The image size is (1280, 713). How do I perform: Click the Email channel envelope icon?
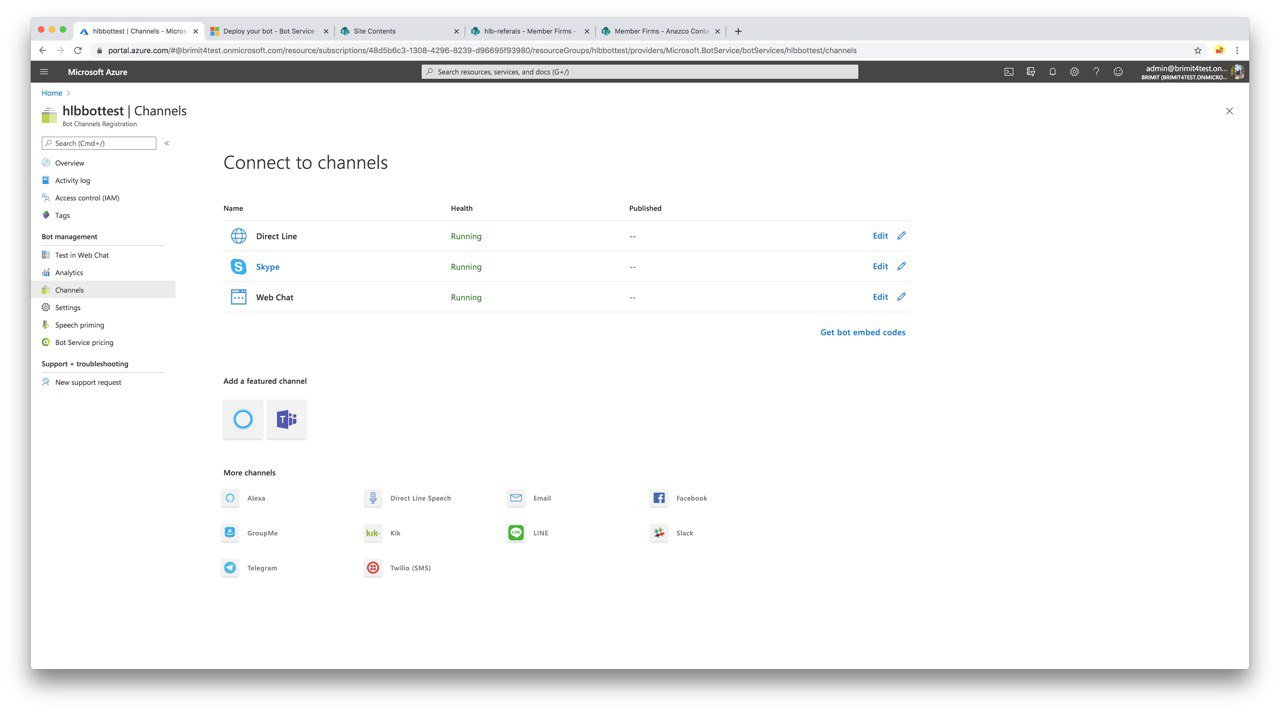click(516, 498)
